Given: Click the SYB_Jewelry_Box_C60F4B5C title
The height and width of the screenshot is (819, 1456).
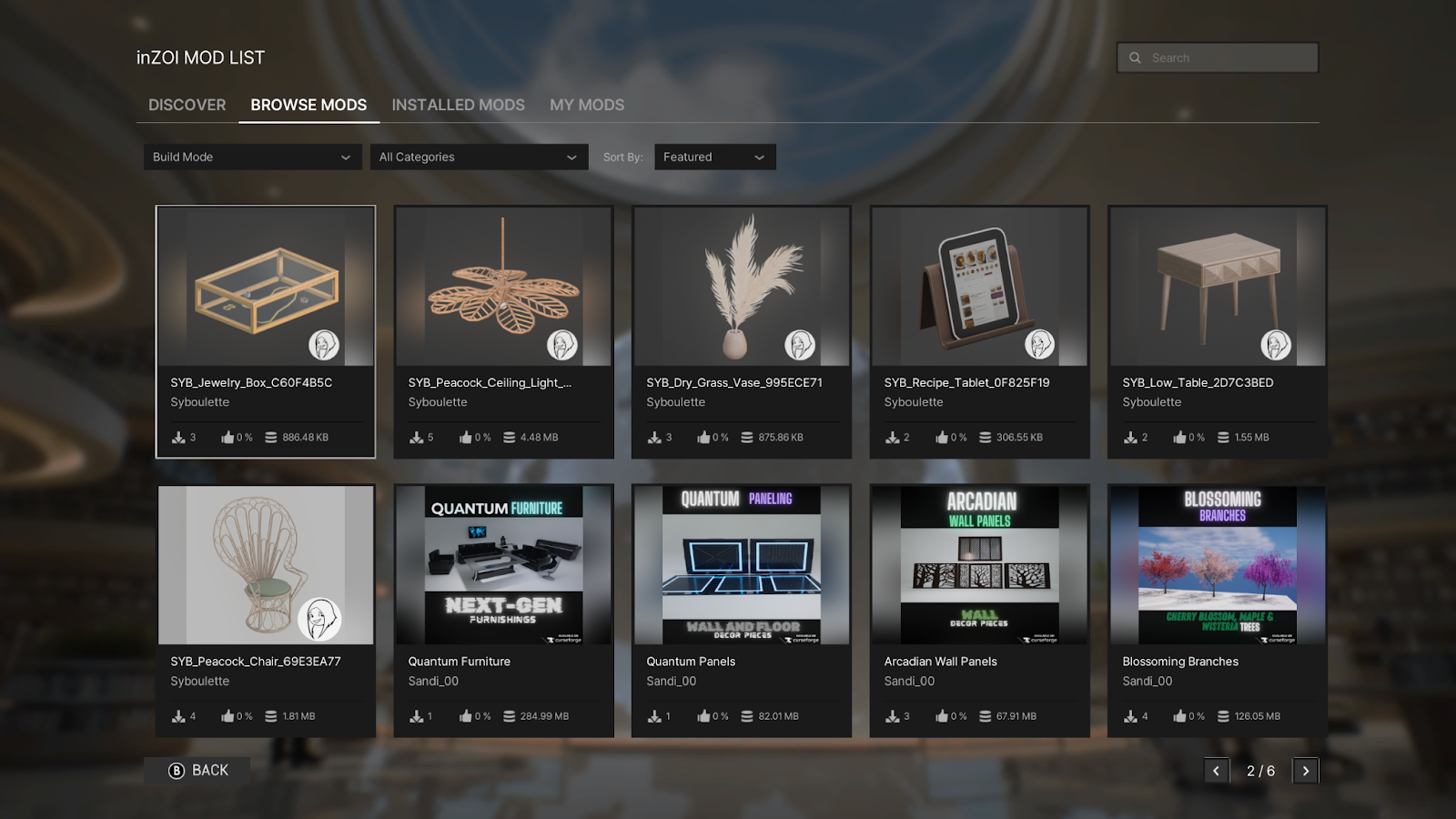Looking at the screenshot, I should (x=251, y=383).
